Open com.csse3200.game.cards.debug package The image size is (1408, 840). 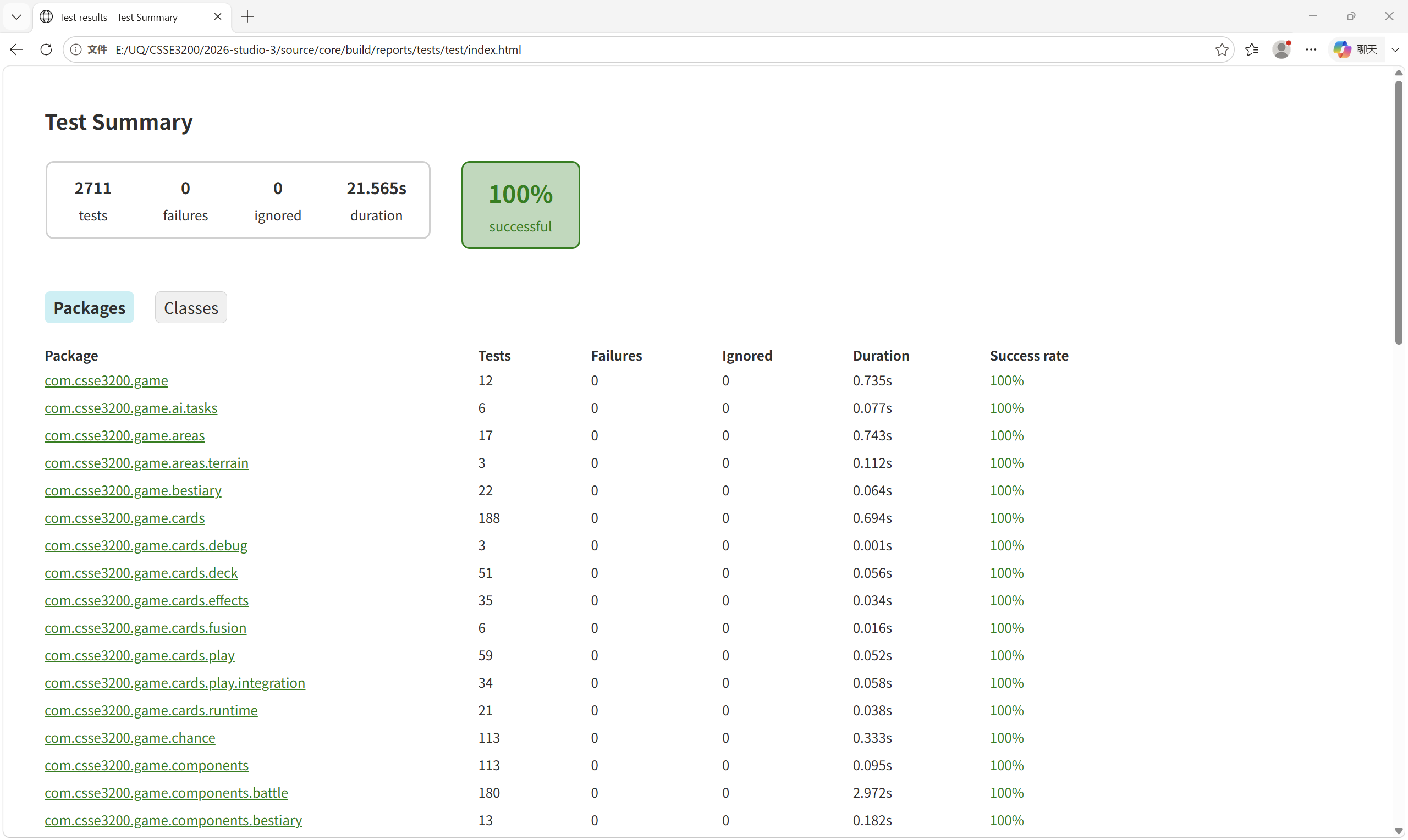[x=146, y=545]
